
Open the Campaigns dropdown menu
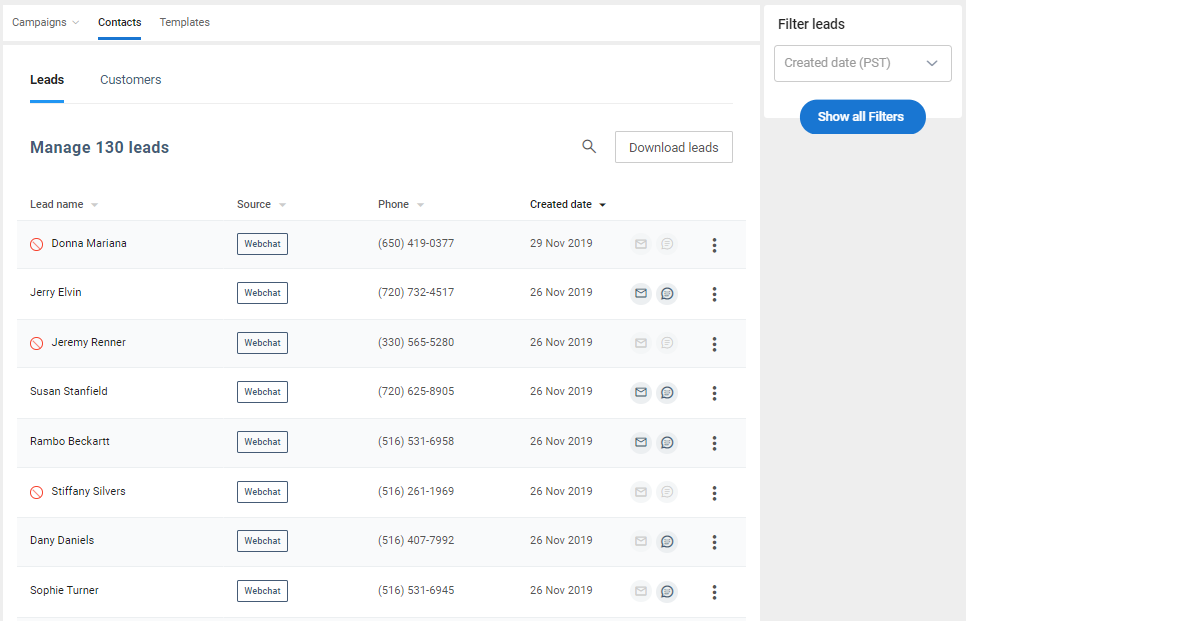[x=45, y=22]
